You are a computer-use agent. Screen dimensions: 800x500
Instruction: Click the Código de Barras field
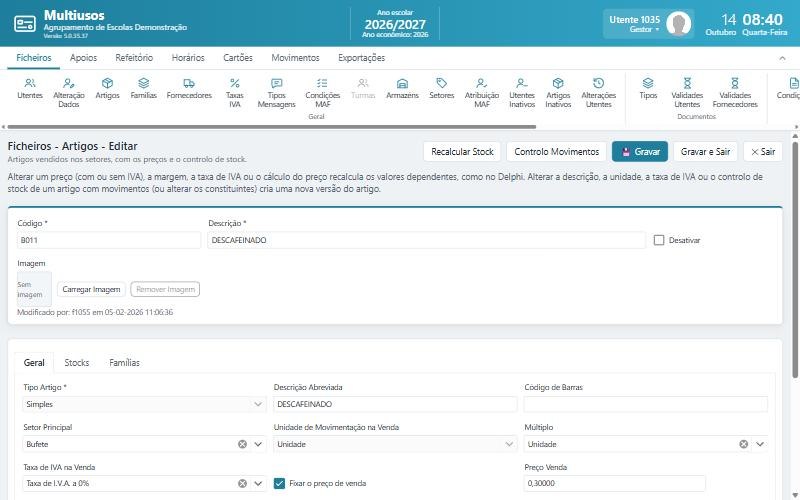point(645,404)
